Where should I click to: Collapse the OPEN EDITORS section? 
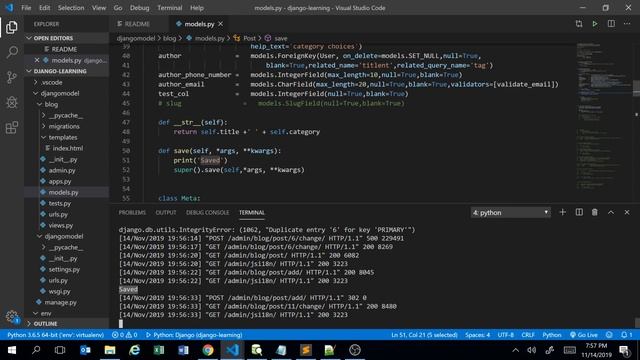click(67, 38)
